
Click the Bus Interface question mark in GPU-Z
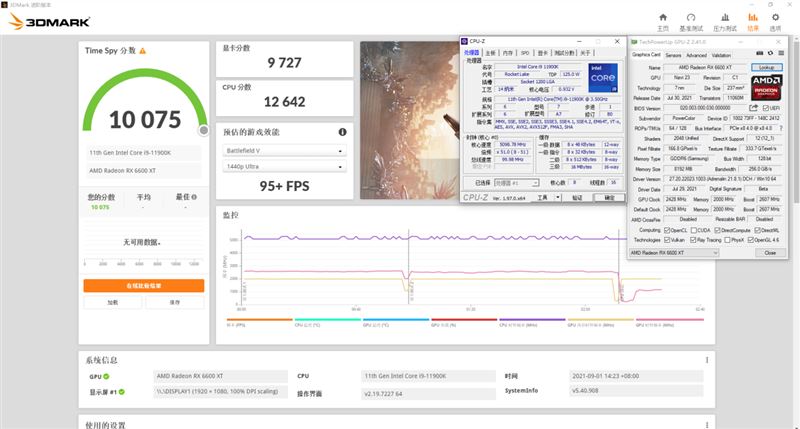point(781,128)
